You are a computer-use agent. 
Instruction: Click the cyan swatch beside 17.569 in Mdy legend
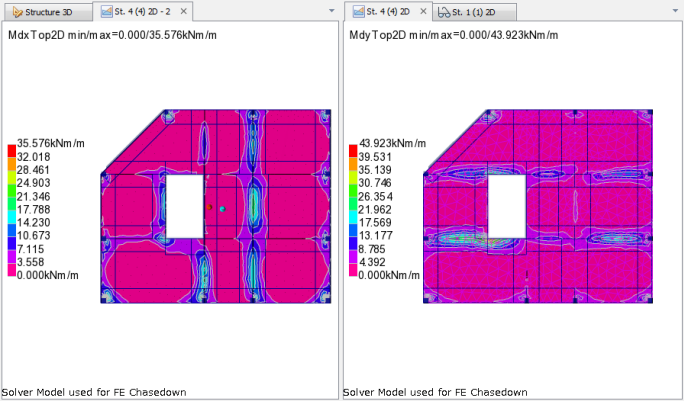(353, 217)
